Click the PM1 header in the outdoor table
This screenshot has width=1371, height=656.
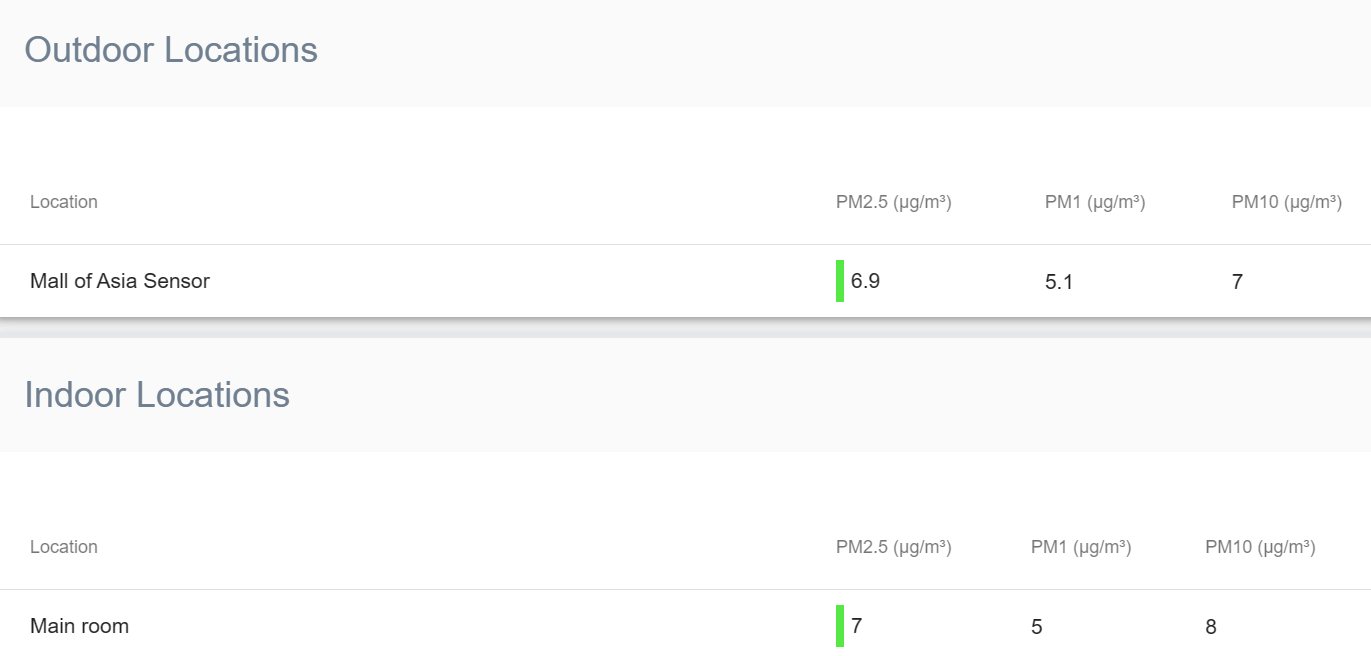click(x=1095, y=202)
